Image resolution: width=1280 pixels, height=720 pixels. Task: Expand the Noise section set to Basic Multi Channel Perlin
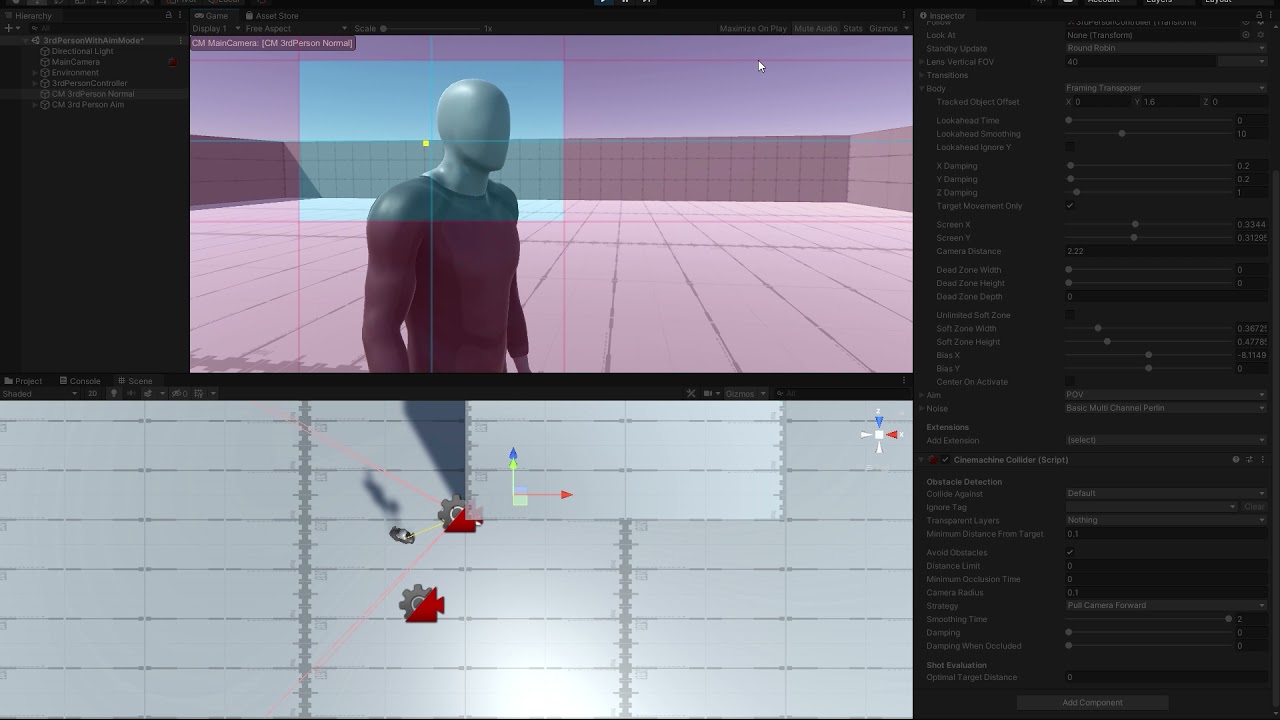click(921, 407)
